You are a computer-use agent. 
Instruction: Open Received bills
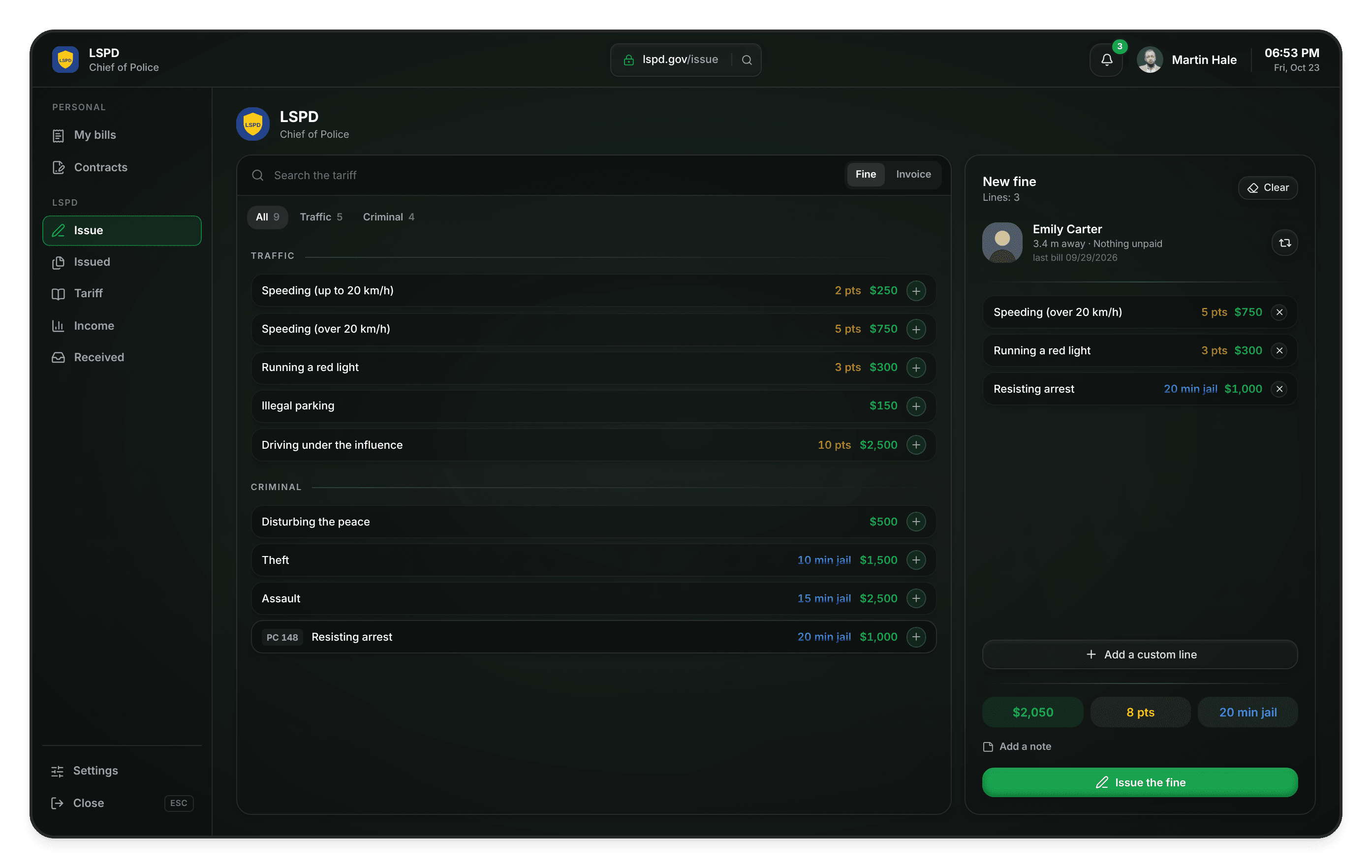click(122, 358)
